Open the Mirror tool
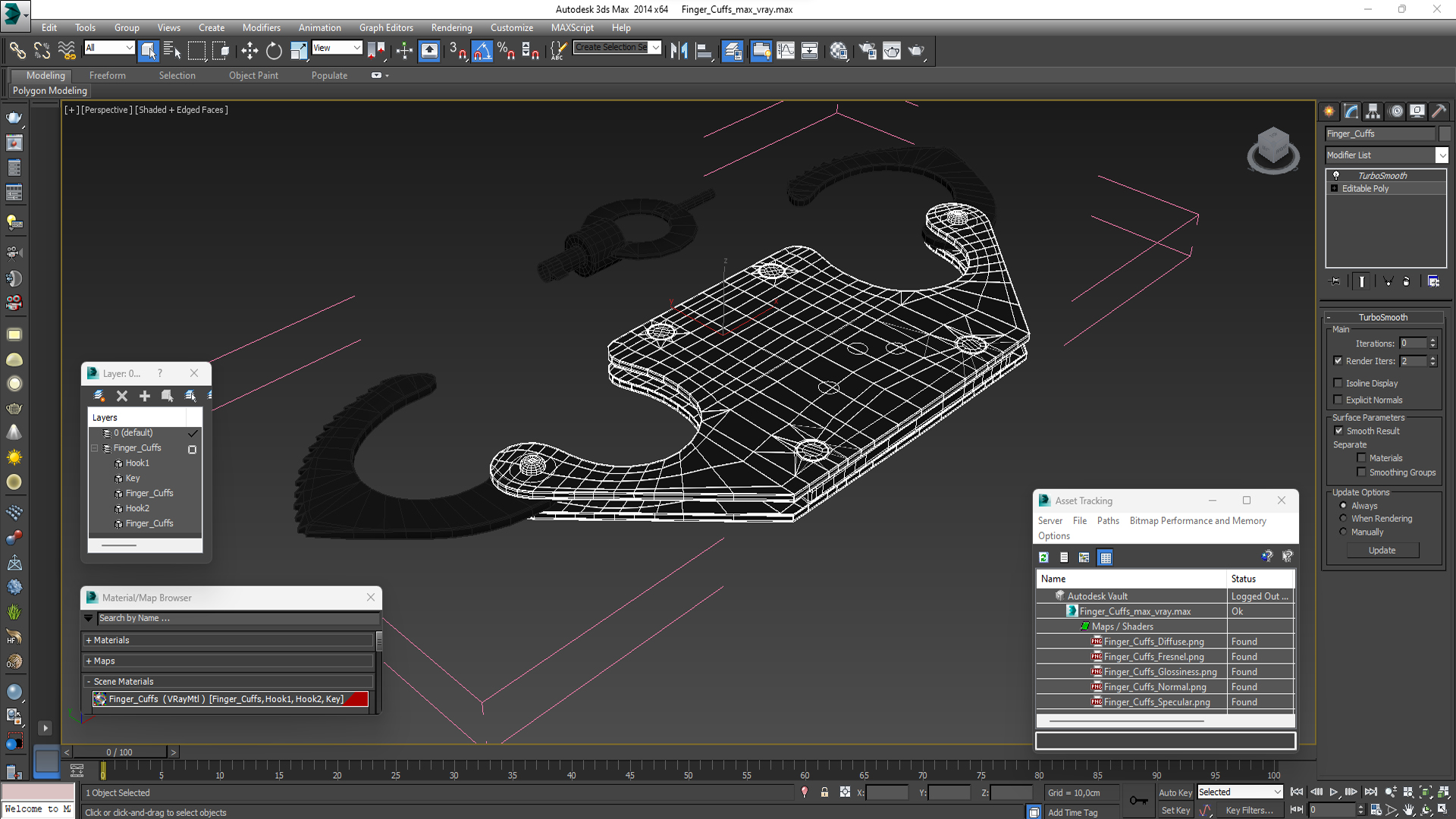The width and height of the screenshot is (1456, 819). pyautogui.click(x=679, y=51)
